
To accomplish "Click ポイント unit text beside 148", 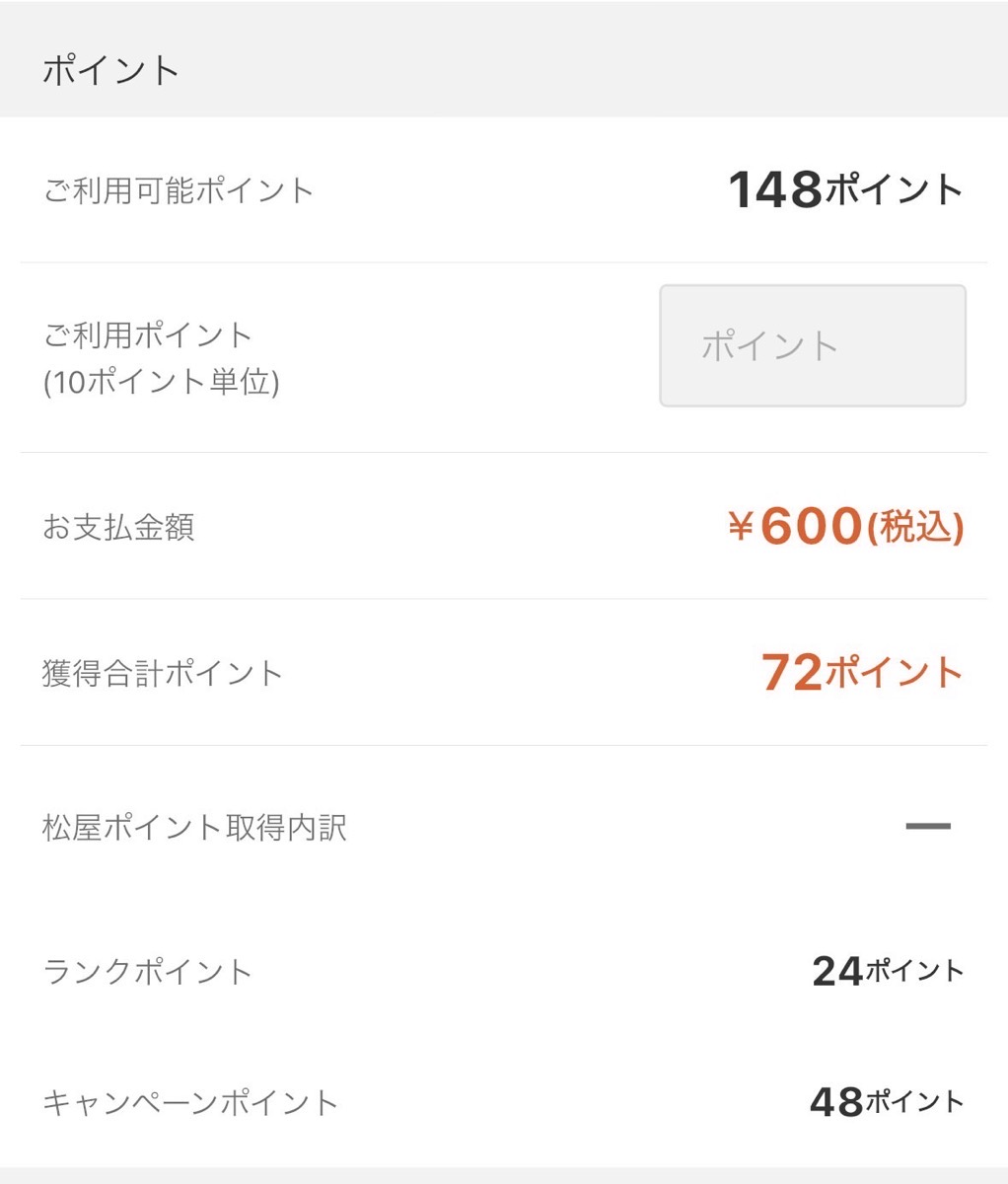I will click(x=894, y=189).
